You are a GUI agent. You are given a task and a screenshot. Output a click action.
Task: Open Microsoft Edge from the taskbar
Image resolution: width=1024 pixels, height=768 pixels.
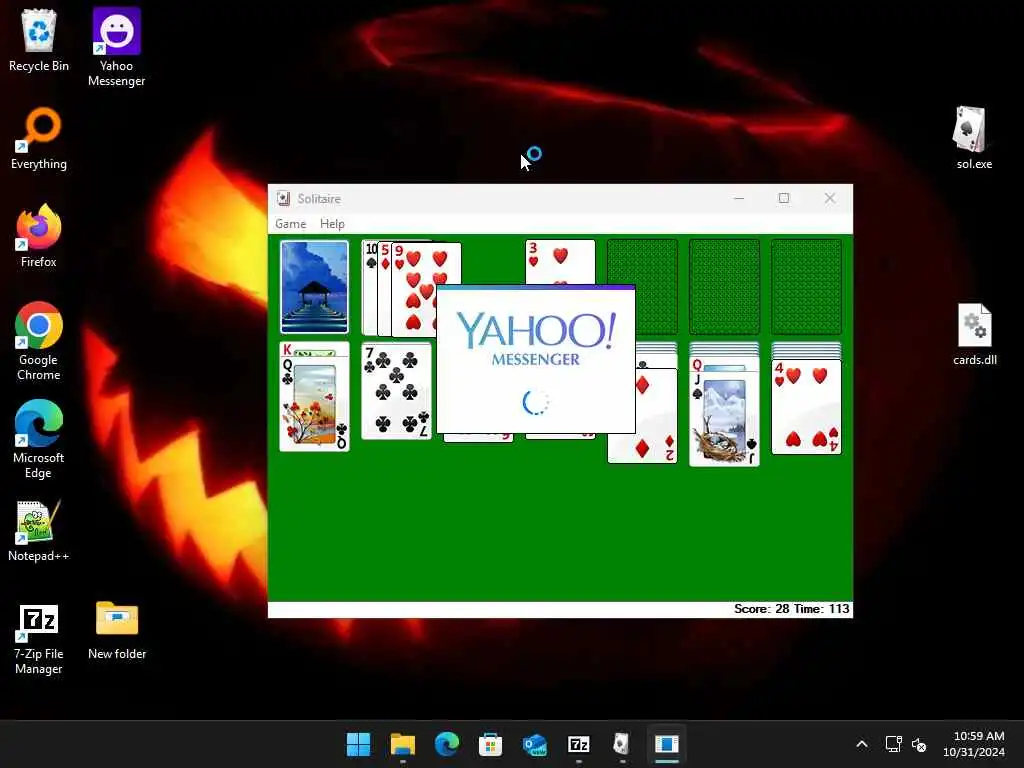(447, 744)
